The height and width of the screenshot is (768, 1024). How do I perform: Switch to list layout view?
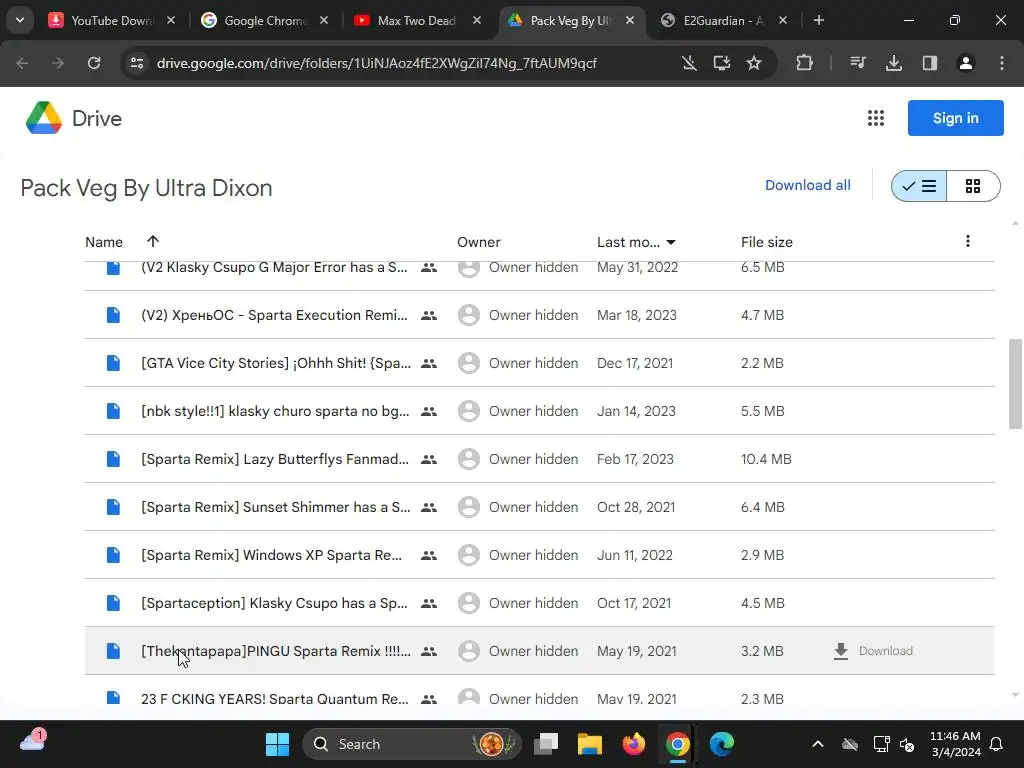(x=919, y=186)
